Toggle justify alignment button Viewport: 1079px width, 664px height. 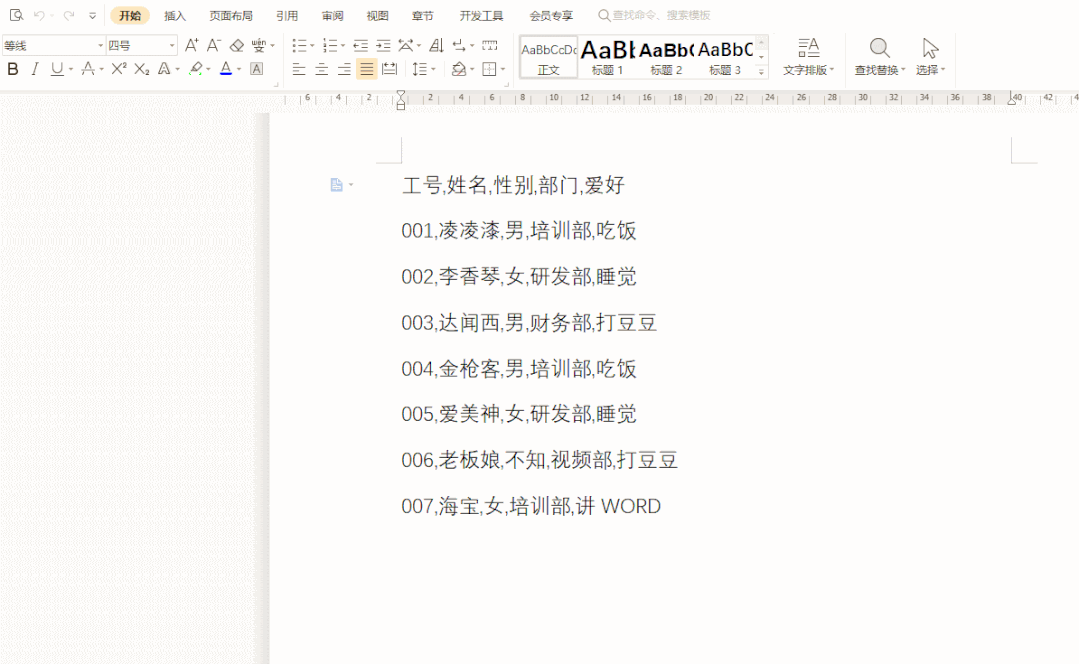coord(367,69)
